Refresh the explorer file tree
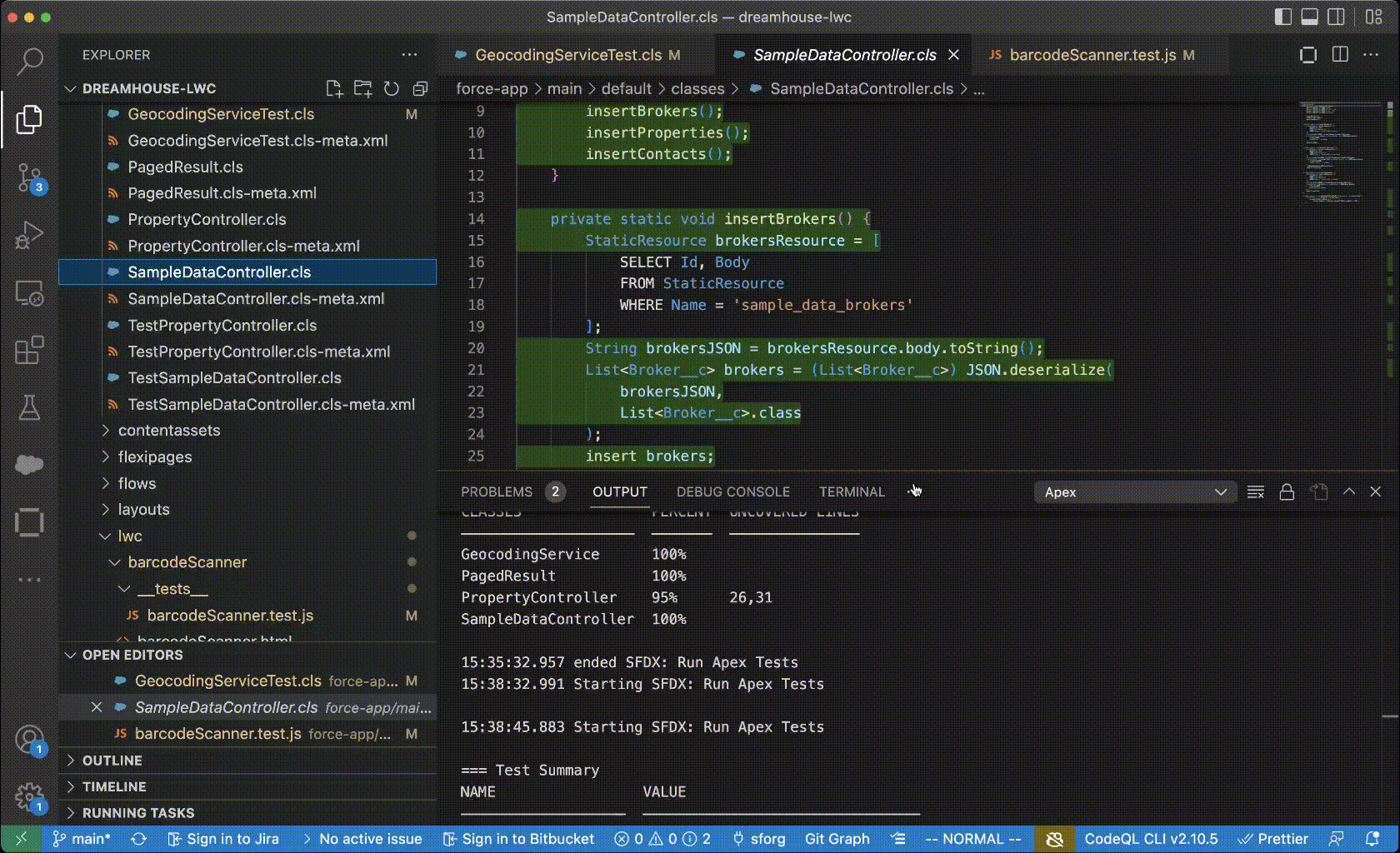This screenshot has width=1400, height=853. click(391, 88)
